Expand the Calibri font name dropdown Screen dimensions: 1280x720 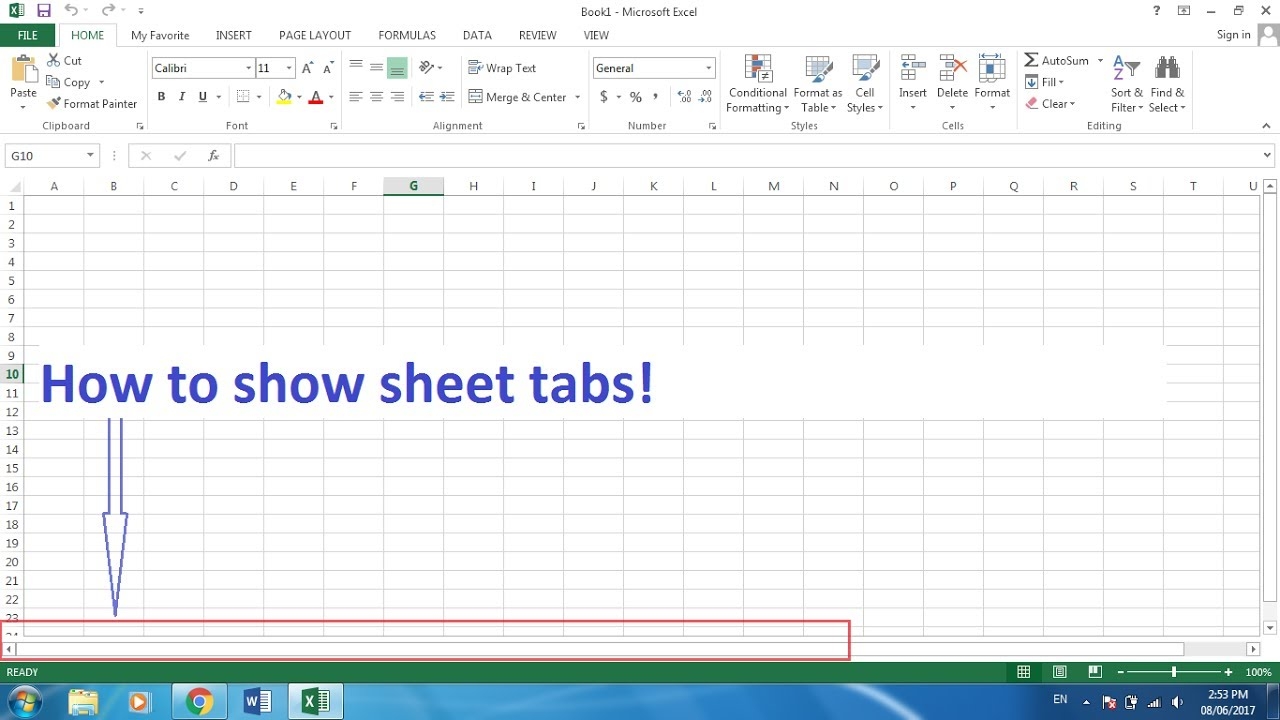pos(249,68)
